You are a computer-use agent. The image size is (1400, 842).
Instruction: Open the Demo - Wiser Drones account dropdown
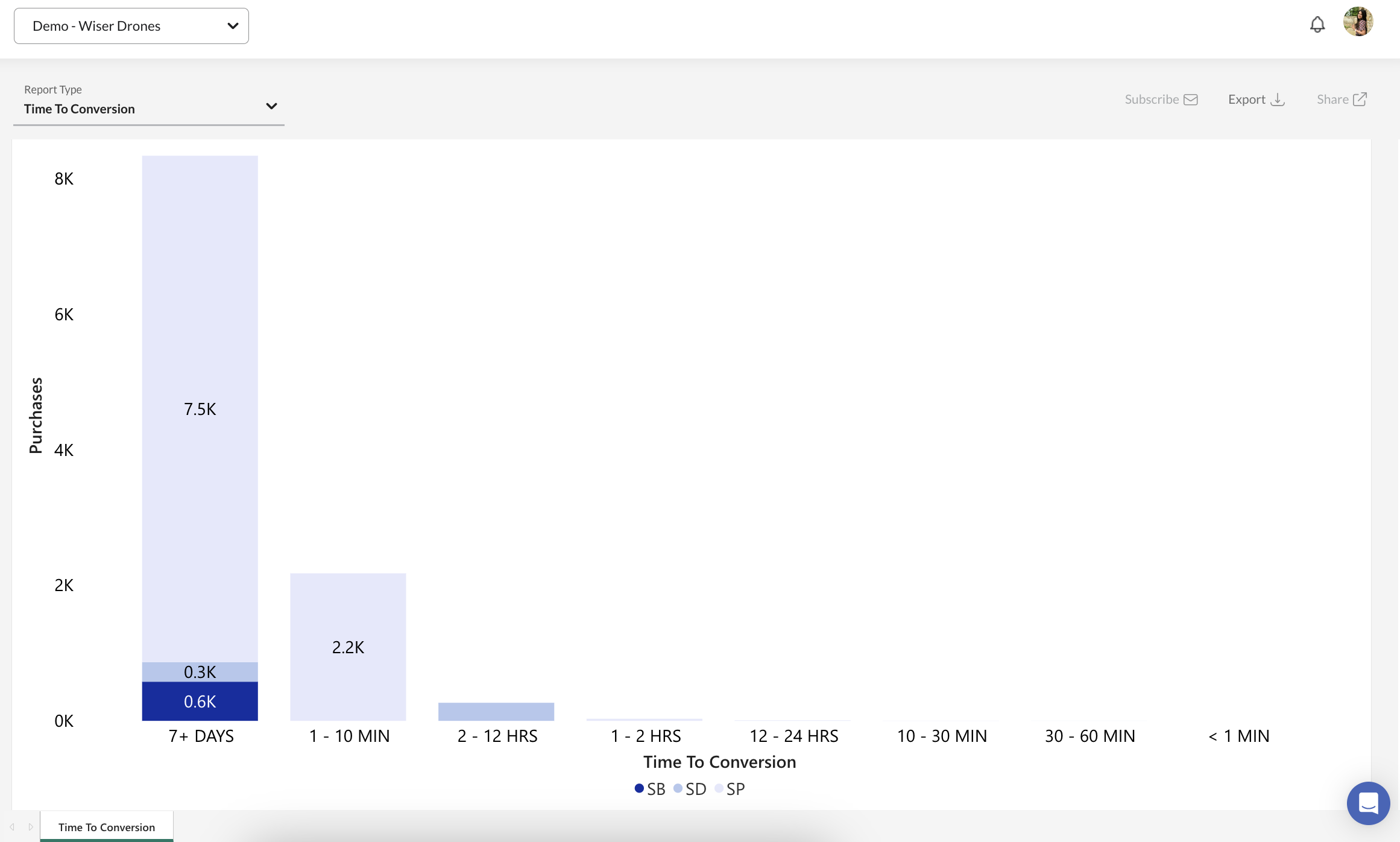tap(131, 26)
